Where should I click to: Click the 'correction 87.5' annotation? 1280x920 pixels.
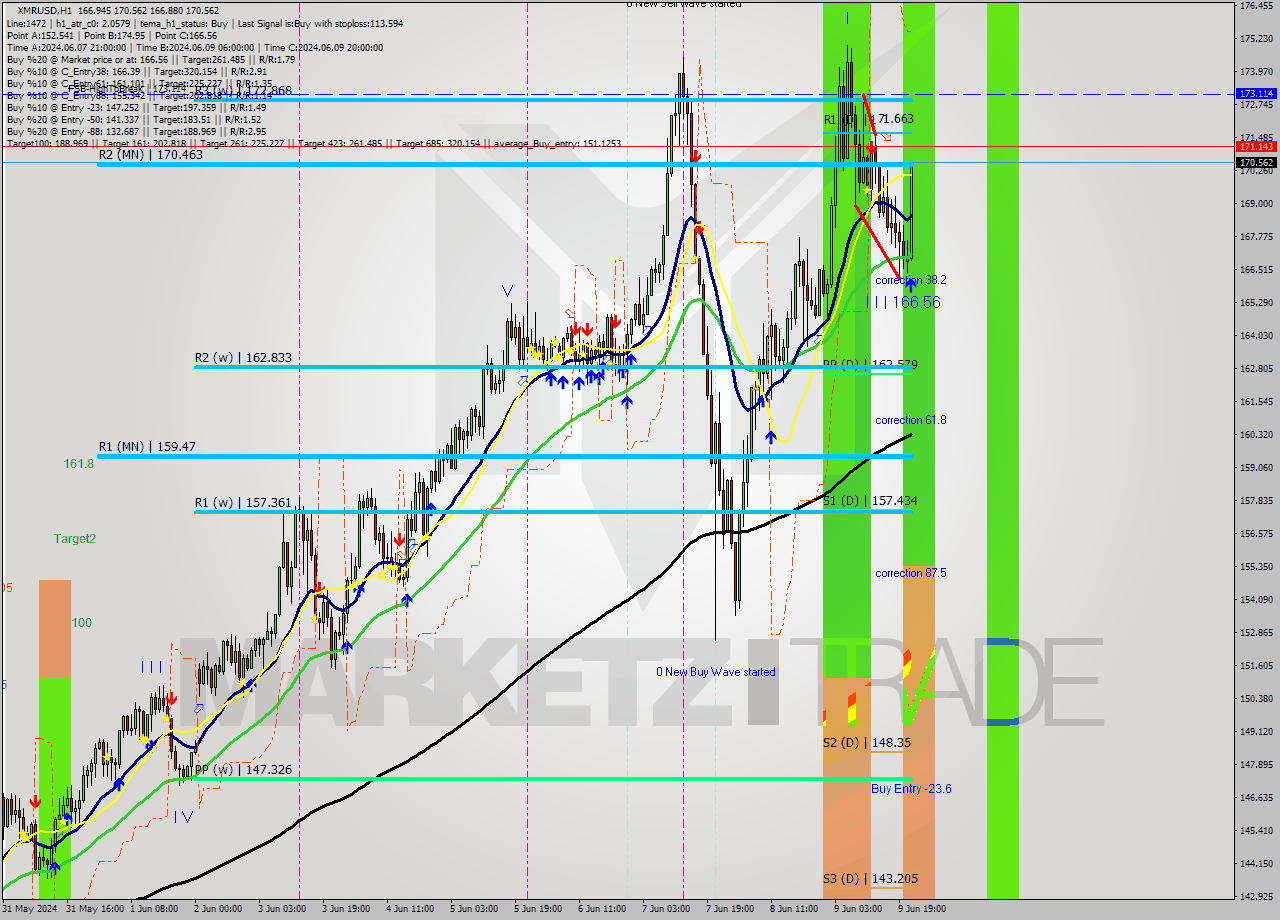(910, 573)
